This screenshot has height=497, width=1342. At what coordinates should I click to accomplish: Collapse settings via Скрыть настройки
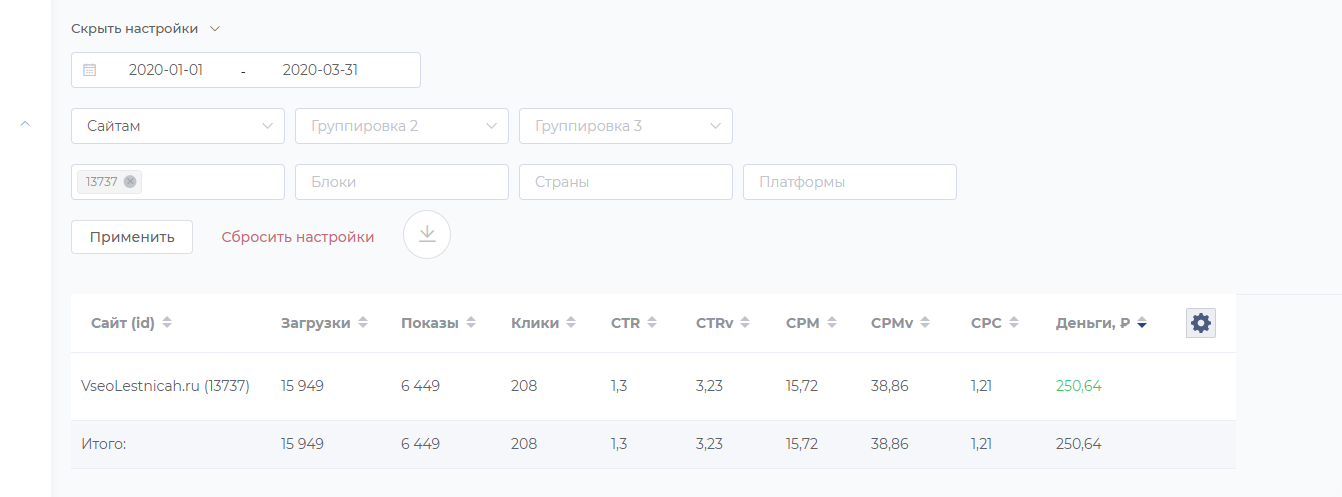[x=145, y=29]
